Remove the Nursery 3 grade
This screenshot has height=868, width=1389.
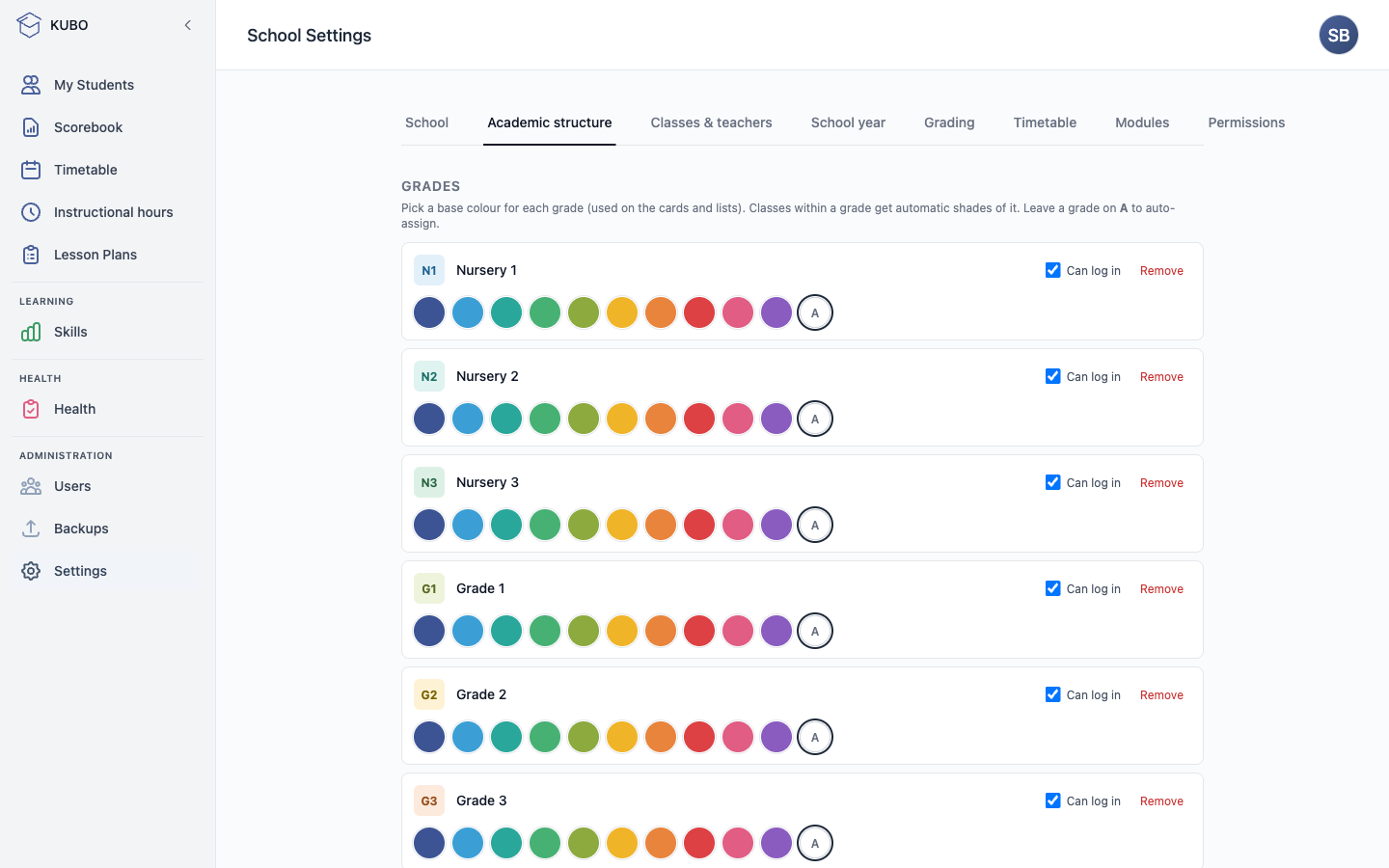(1161, 483)
